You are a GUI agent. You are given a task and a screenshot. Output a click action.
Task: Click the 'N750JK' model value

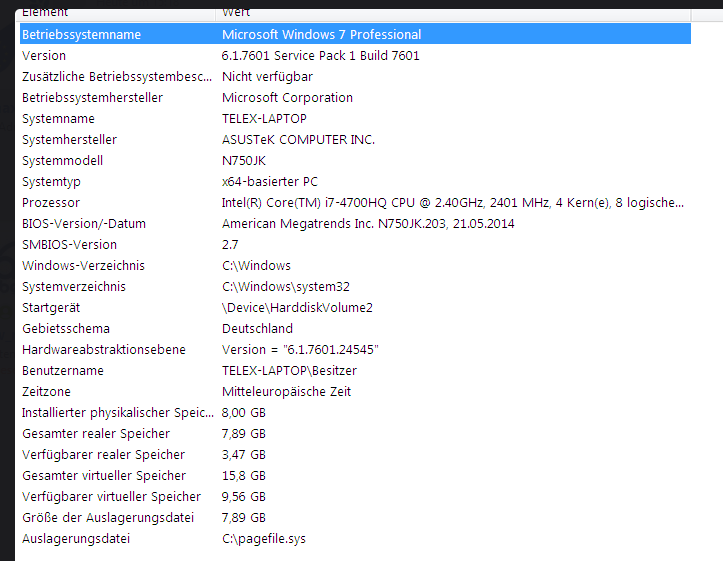[244, 161]
